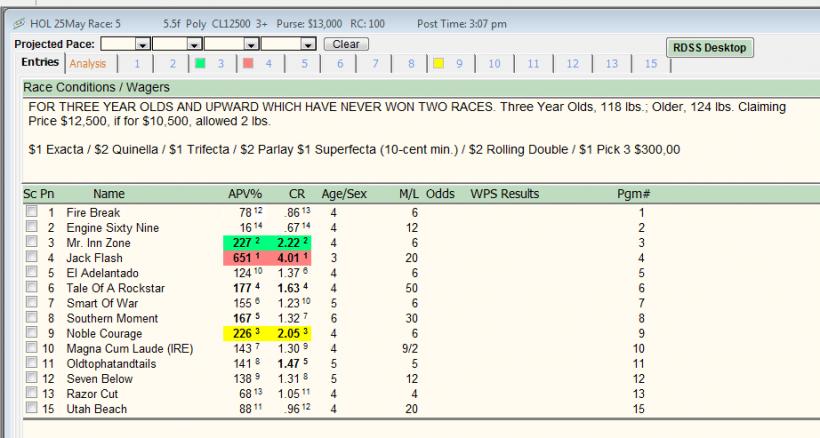Open fourth Projected Pace dropdown
Viewport: 820px width, 438px height.
(x=309, y=44)
